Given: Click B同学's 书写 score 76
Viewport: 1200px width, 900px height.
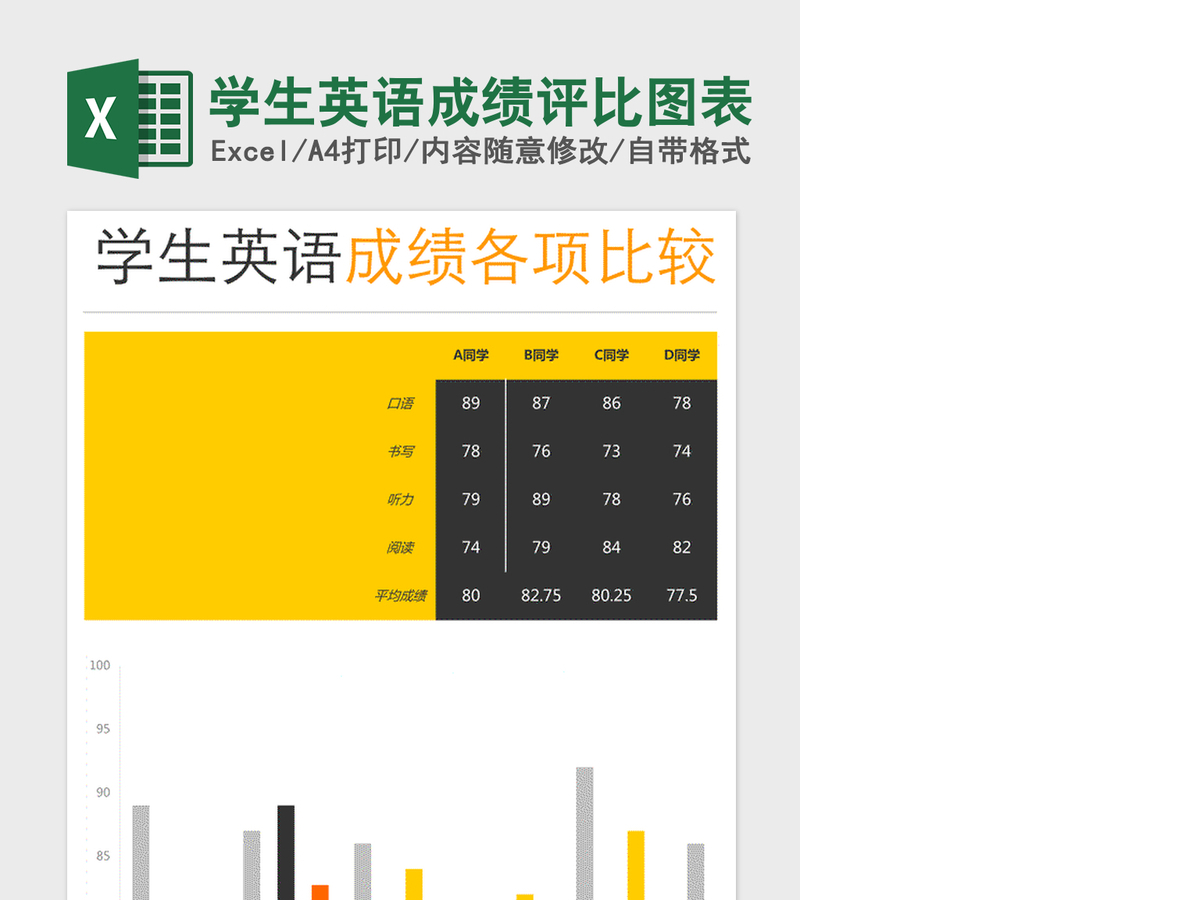Looking at the screenshot, I should tap(541, 451).
